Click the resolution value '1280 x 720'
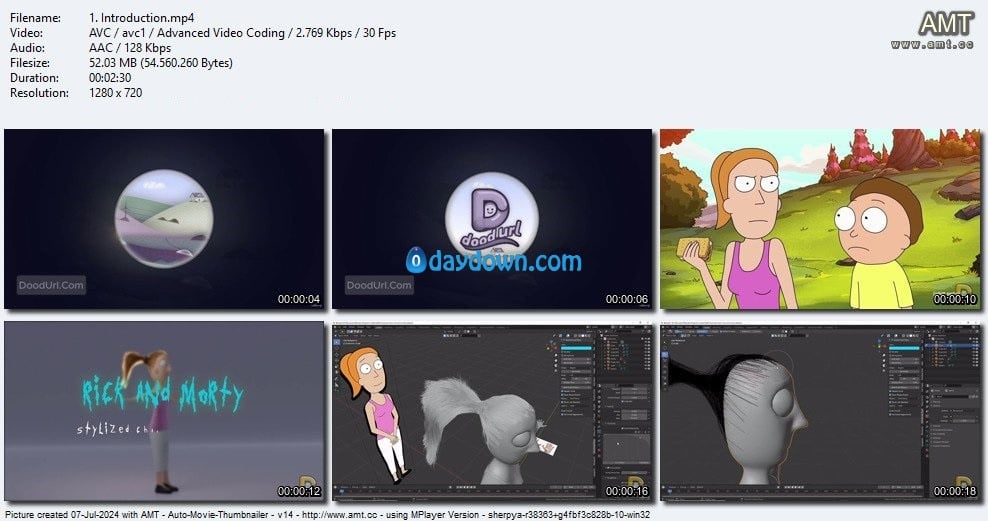988x521 pixels. point(116,93)
